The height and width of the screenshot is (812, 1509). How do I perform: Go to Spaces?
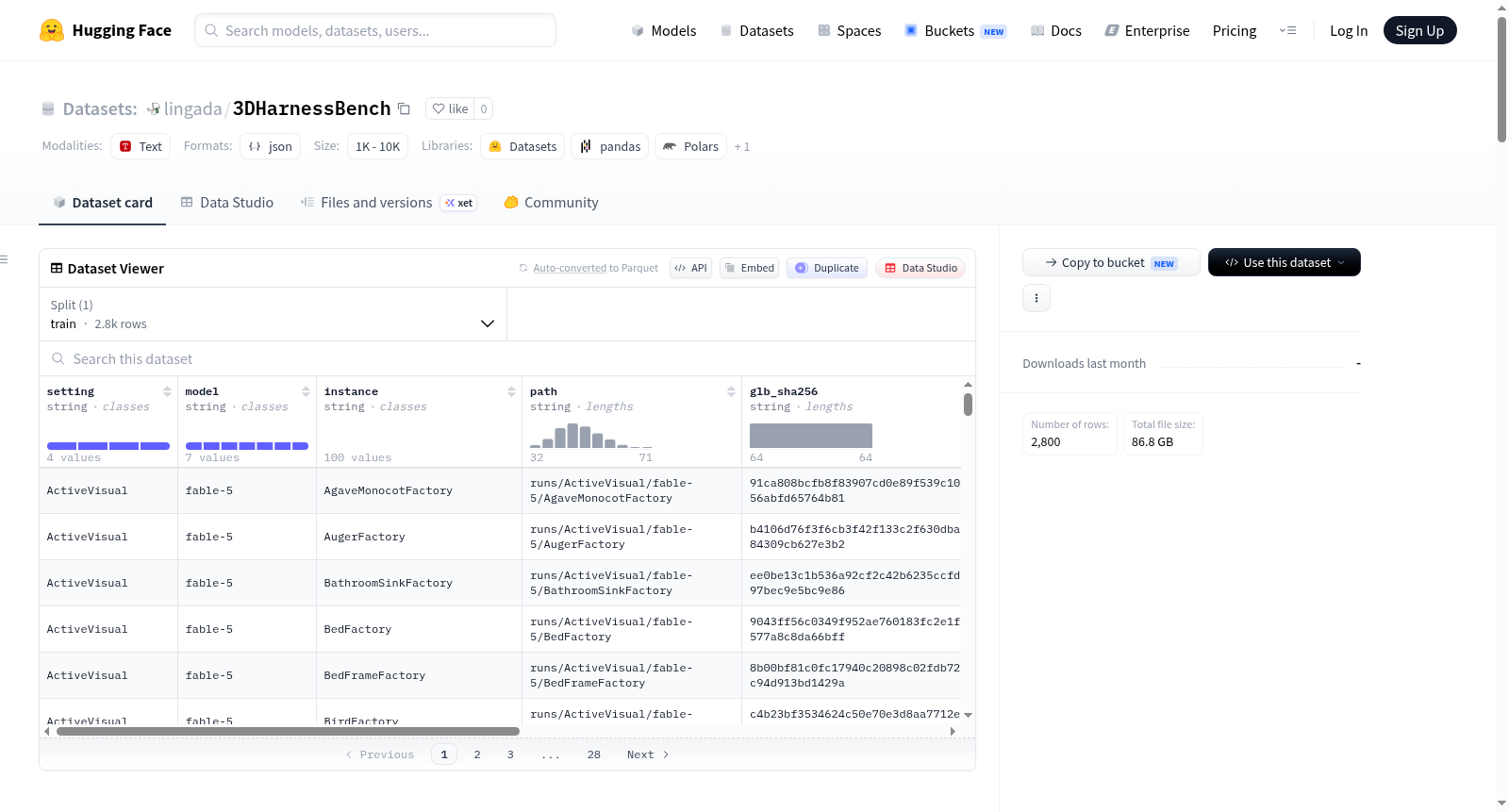click(850, 30)
